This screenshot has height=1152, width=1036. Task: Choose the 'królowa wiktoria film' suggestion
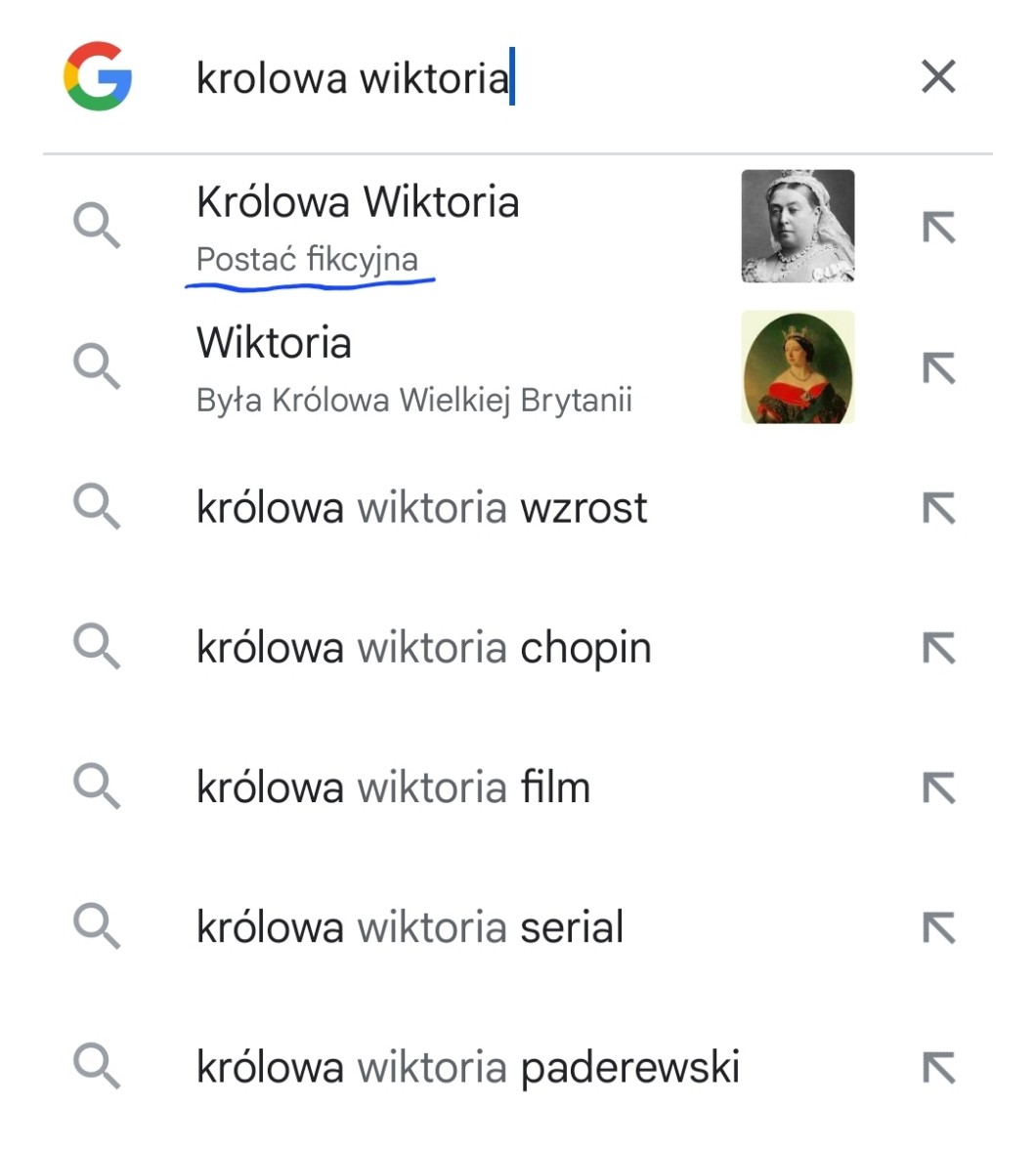point(518,787)
